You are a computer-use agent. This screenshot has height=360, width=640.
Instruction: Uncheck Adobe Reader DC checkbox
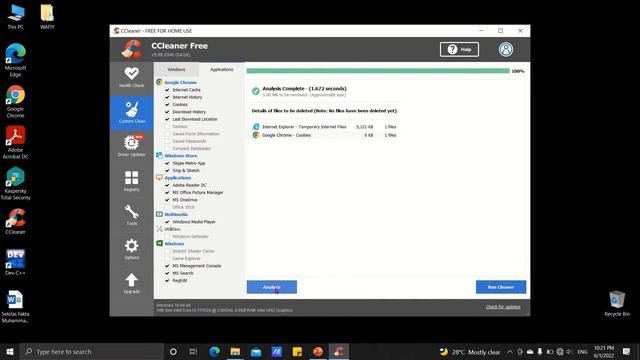(x=167, y=185)
